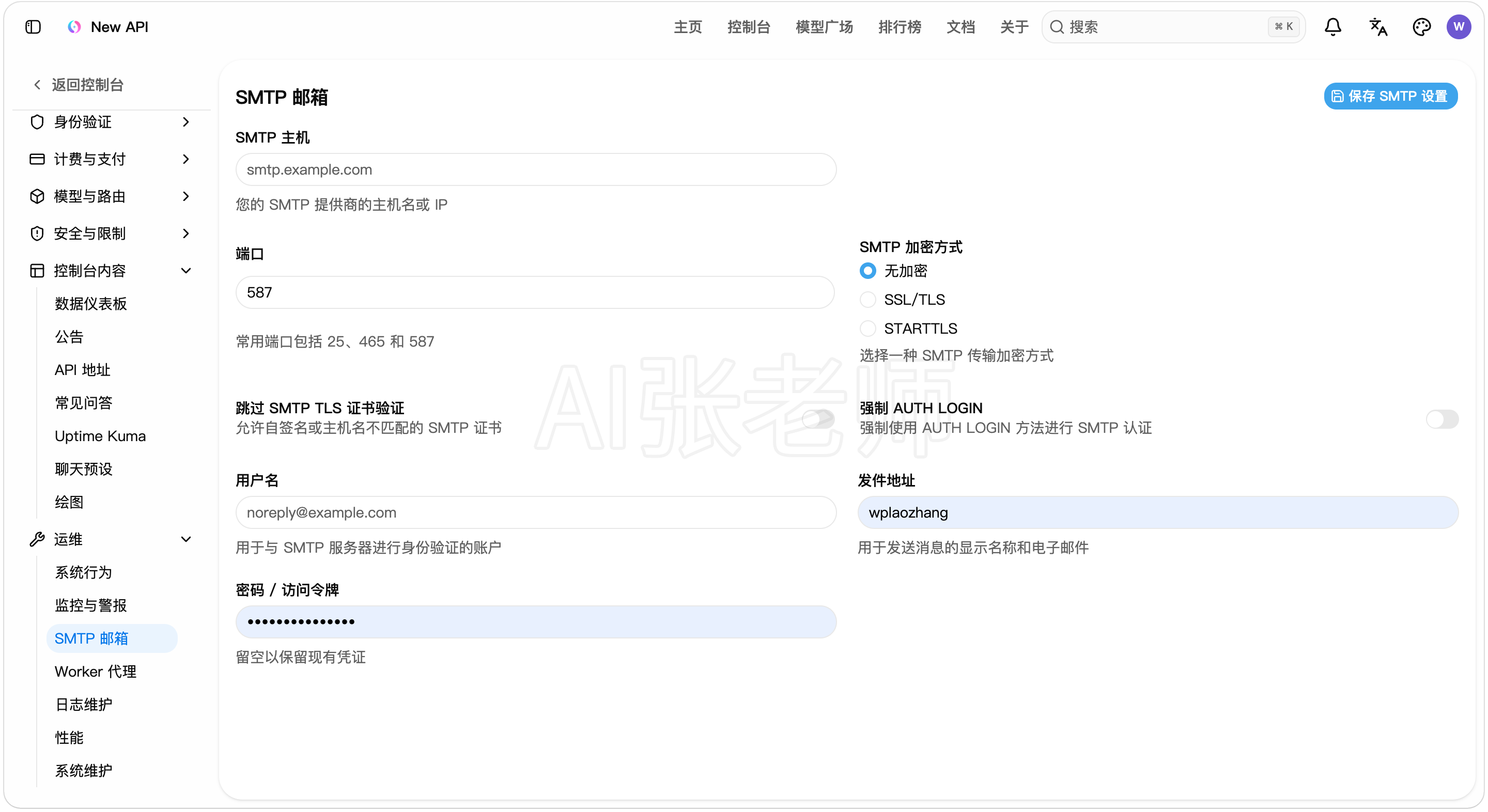Open API 地址 in the sidebar

point(83,370)
